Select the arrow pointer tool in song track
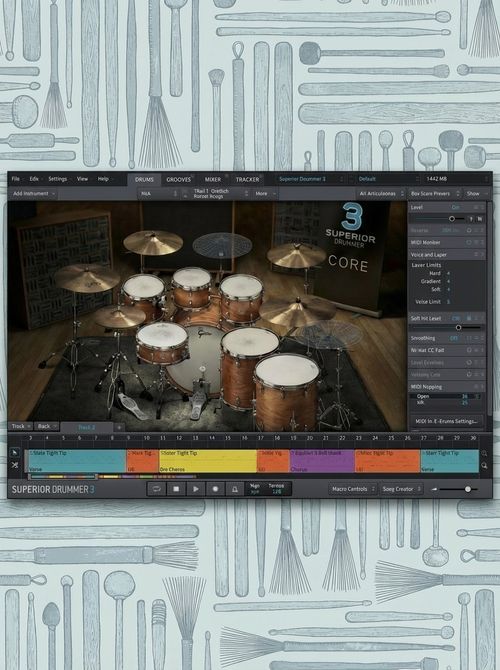The image size is (500, 670). click(x=15, y=453)
